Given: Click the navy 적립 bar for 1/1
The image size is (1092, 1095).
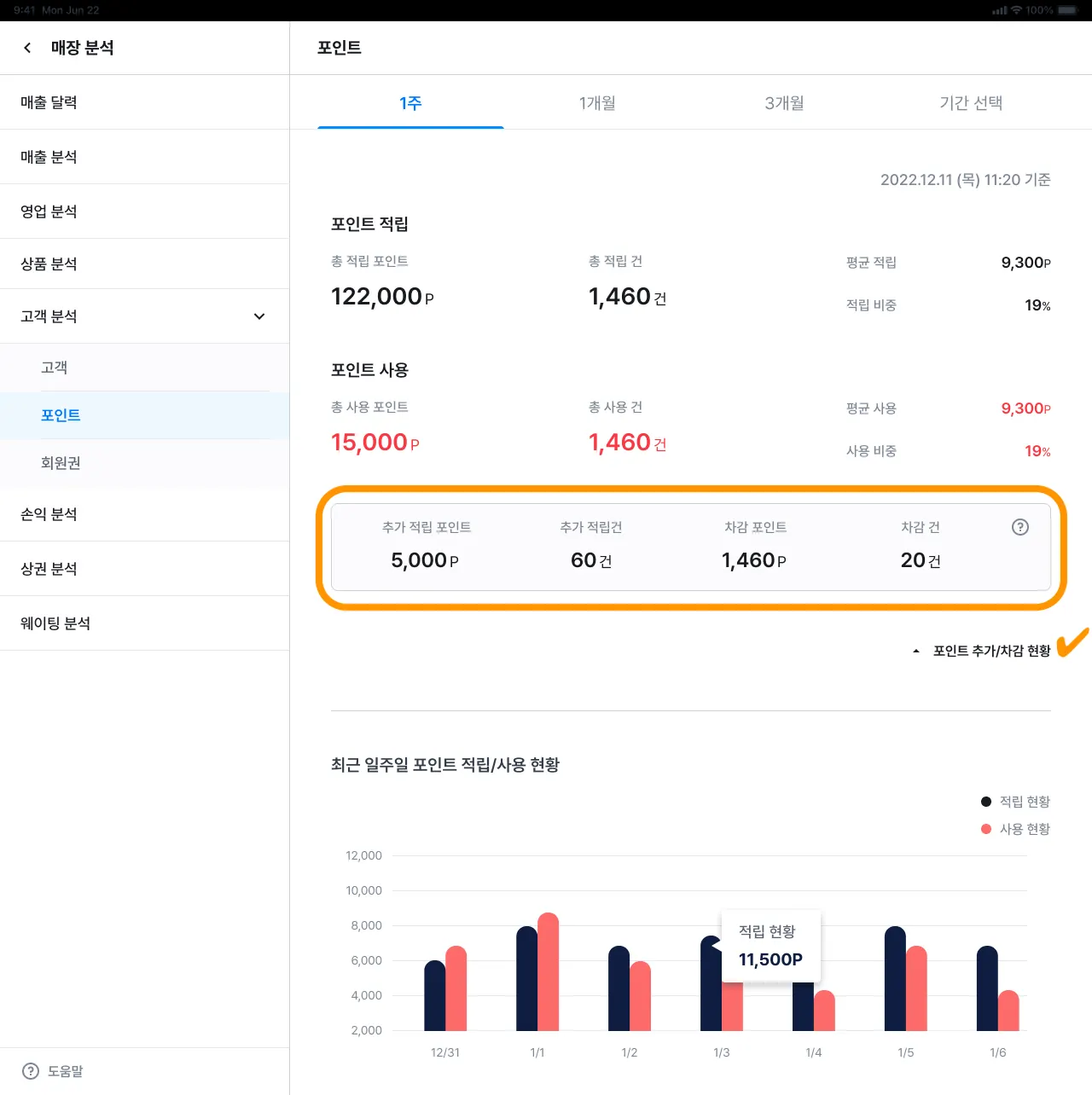Looking at the screenshot, I should [527, 978].
